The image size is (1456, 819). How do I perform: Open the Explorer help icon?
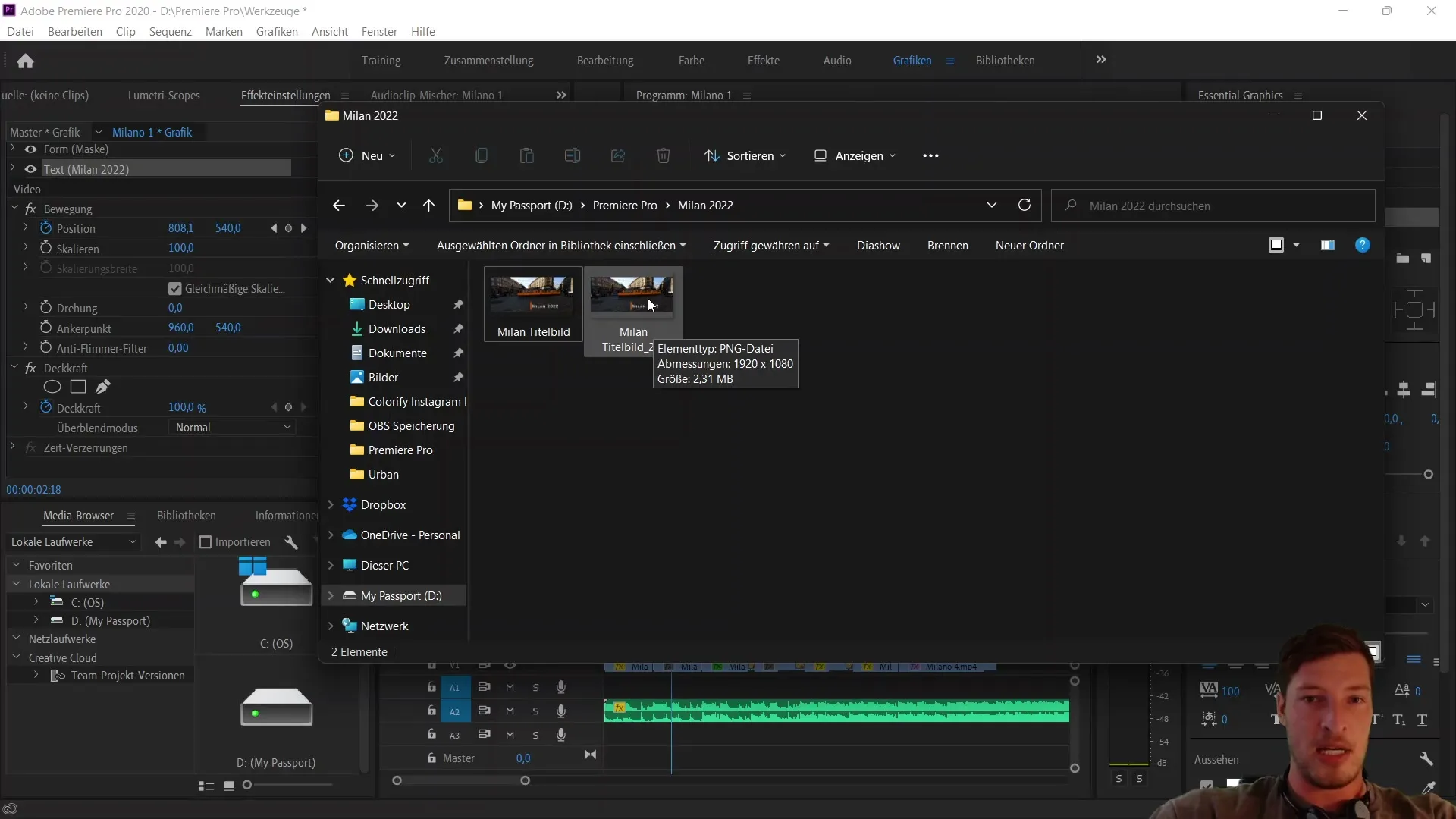tap(1363, 245)
